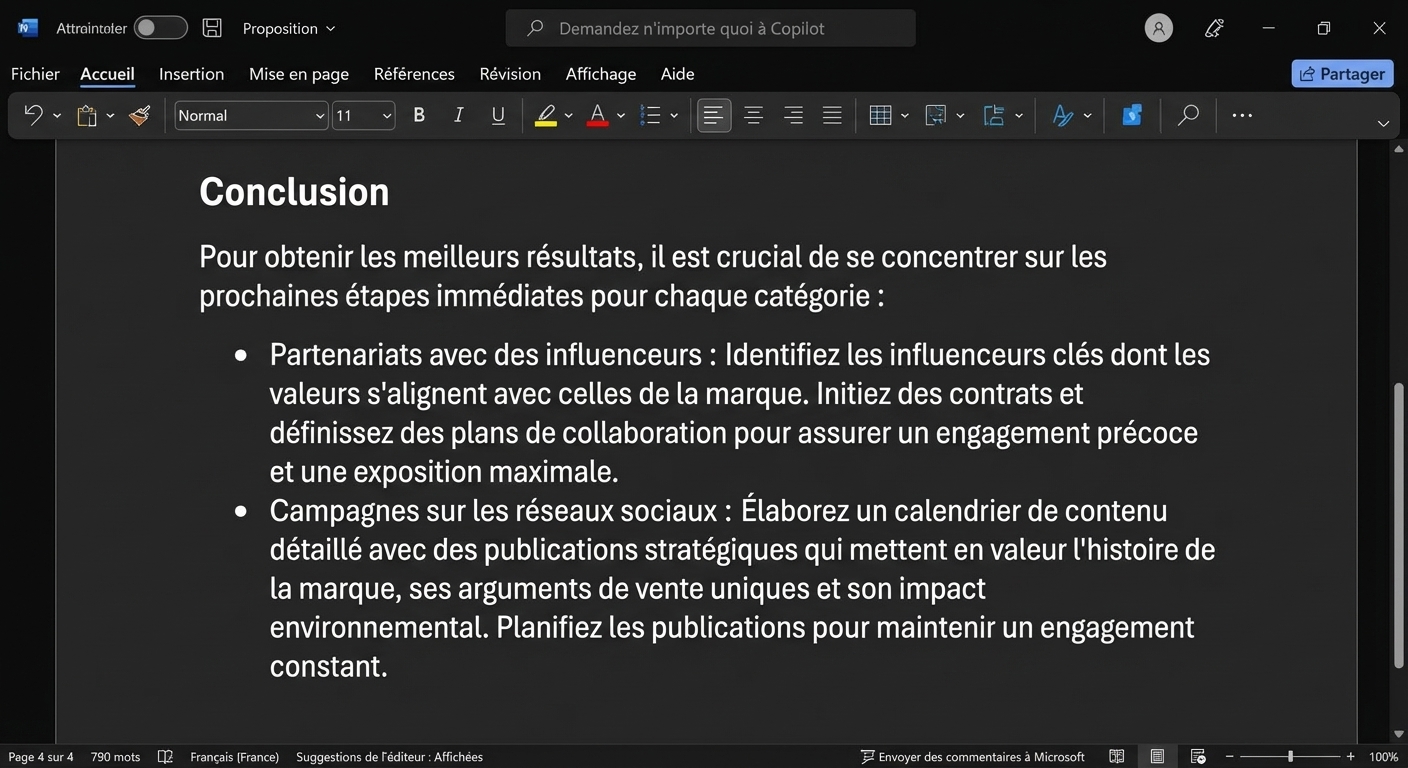Click the blue Copilot add-in icon
The width and height of the screenshot is (1408, 768).
click(x=1132, y=116)
